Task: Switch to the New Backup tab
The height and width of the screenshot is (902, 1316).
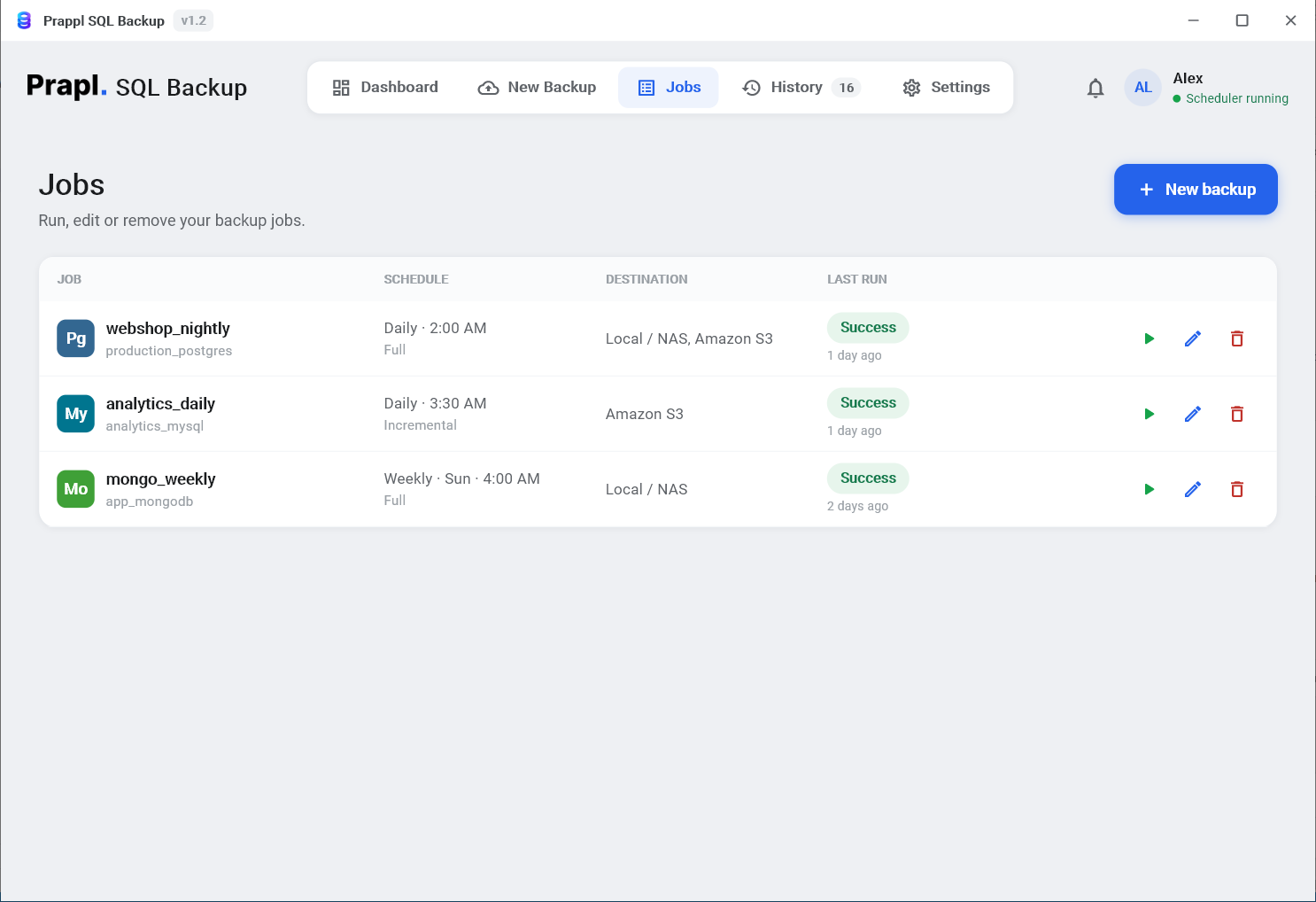Action: point(537,87)
